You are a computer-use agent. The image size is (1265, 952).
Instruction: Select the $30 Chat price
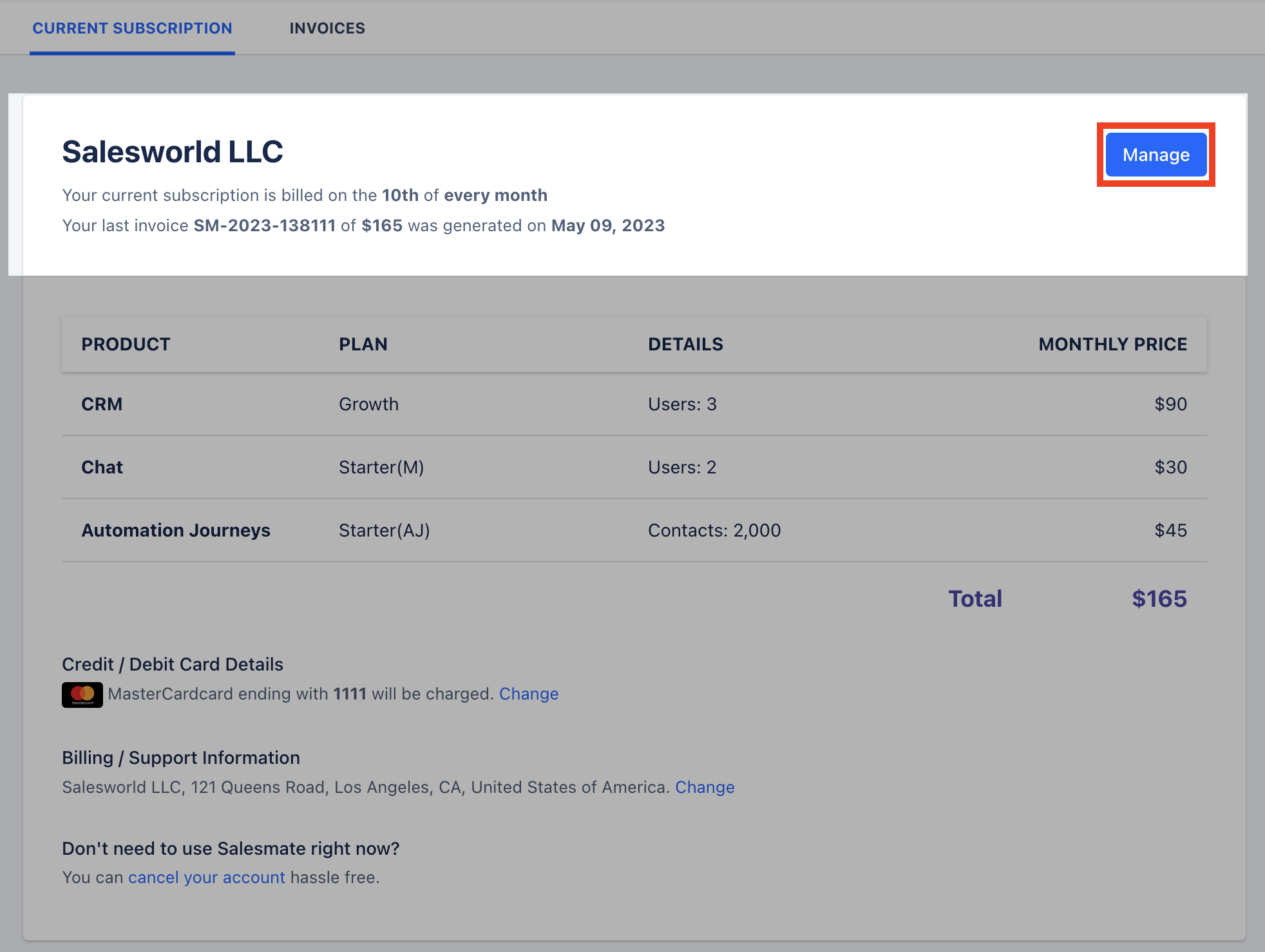pyautogui.click(x=1170, y=467)
